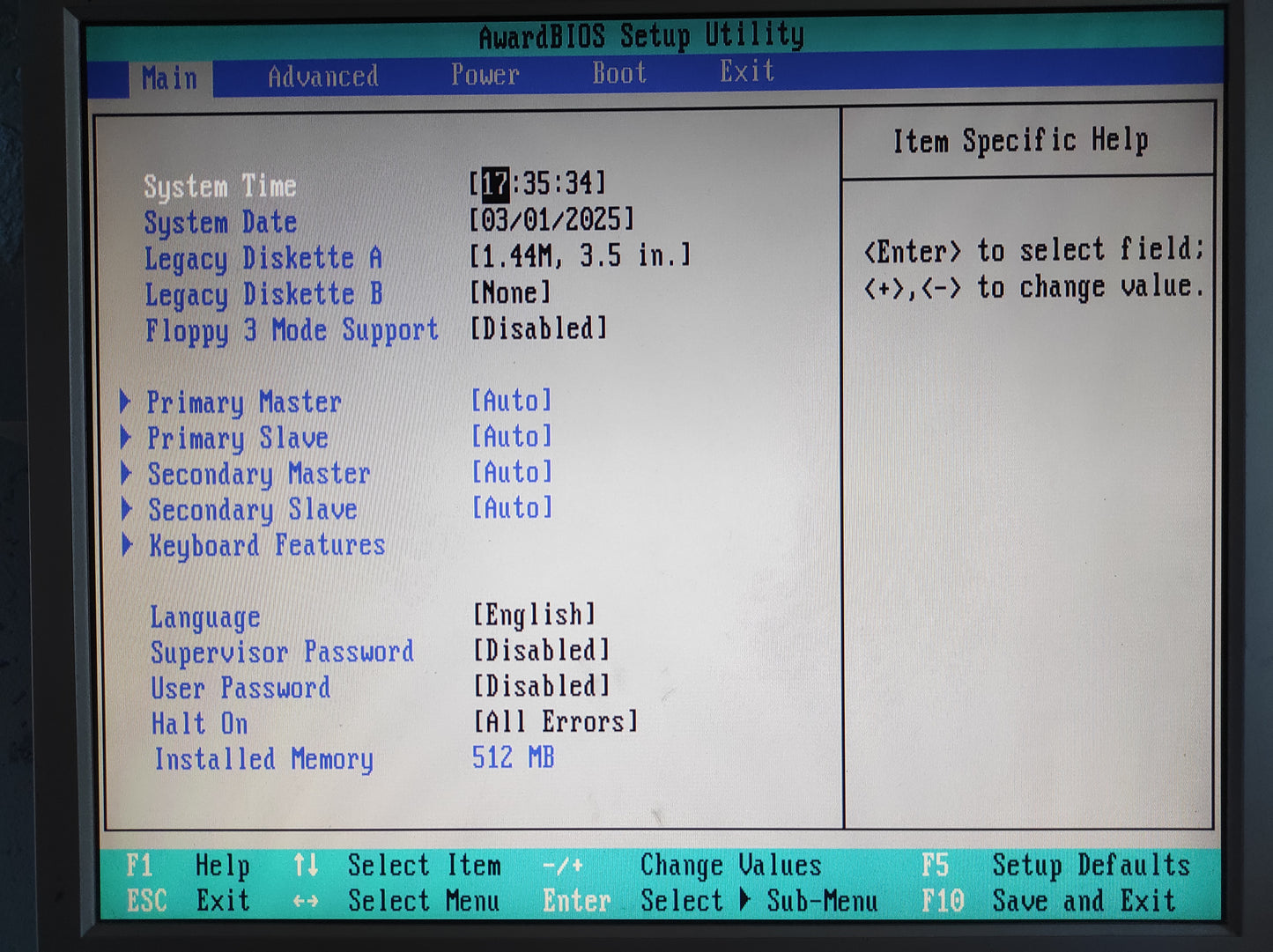Click the arrow beside Secondary Slave
Image resolution: width=1273 pixels, height=952 pixels.
coord(126,509)
